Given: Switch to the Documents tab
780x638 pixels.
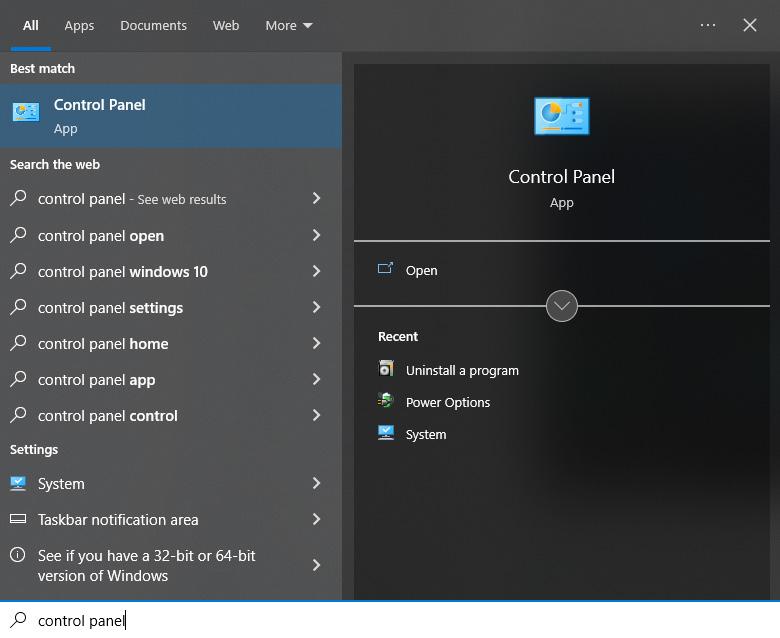Looking at the screenshot, I should (x=153, y=25).
